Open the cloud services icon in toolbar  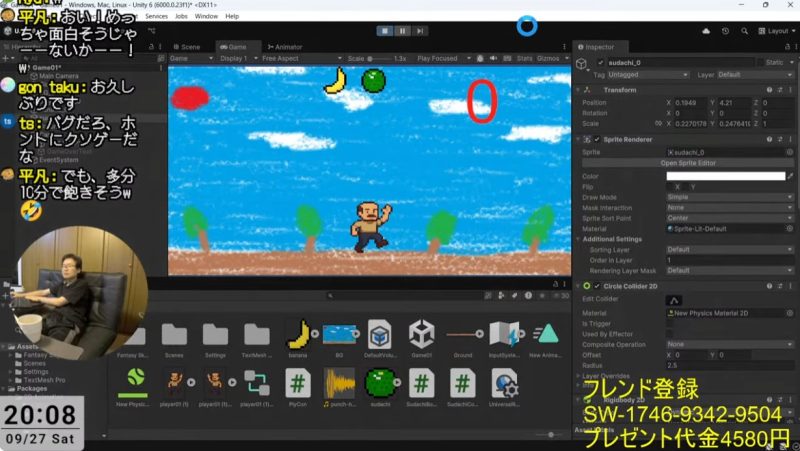[706, 31]
